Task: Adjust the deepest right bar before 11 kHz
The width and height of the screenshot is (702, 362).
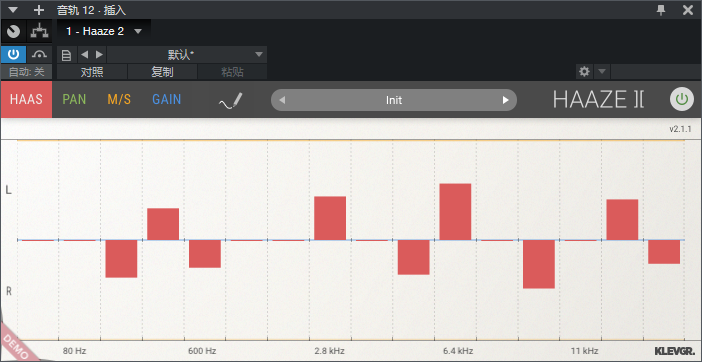Action: pyautogui.click(x=539, y=264)
